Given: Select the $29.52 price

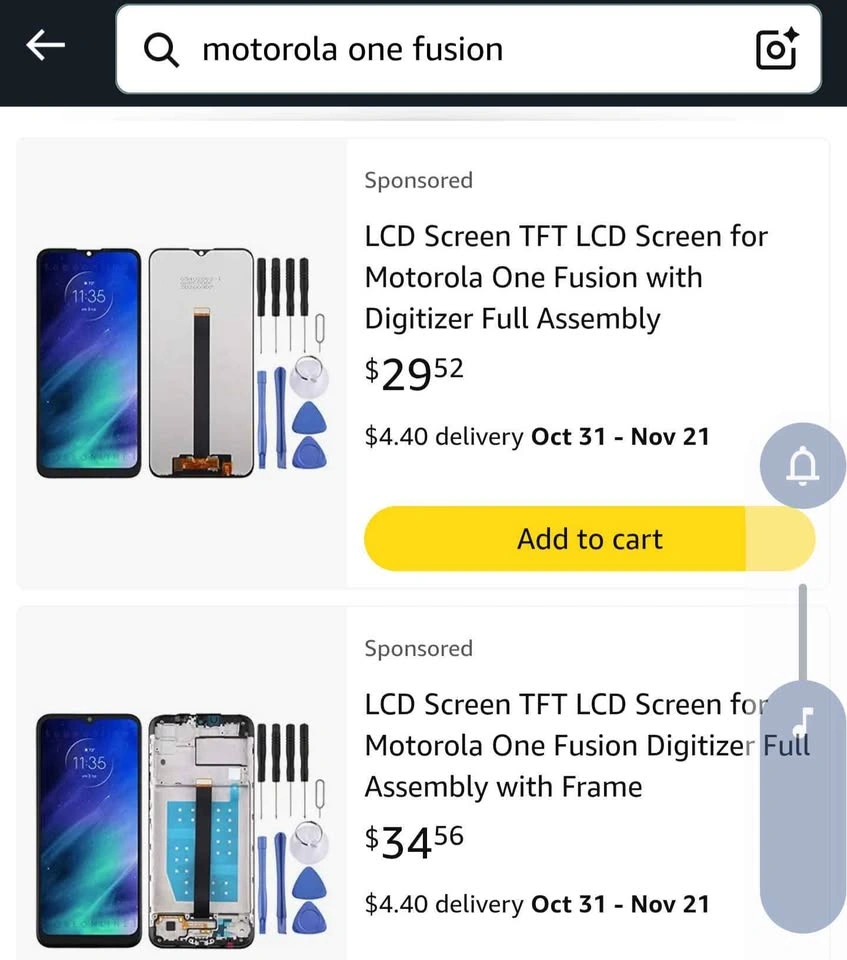Looking at the screenshot, I should point(414,374).
